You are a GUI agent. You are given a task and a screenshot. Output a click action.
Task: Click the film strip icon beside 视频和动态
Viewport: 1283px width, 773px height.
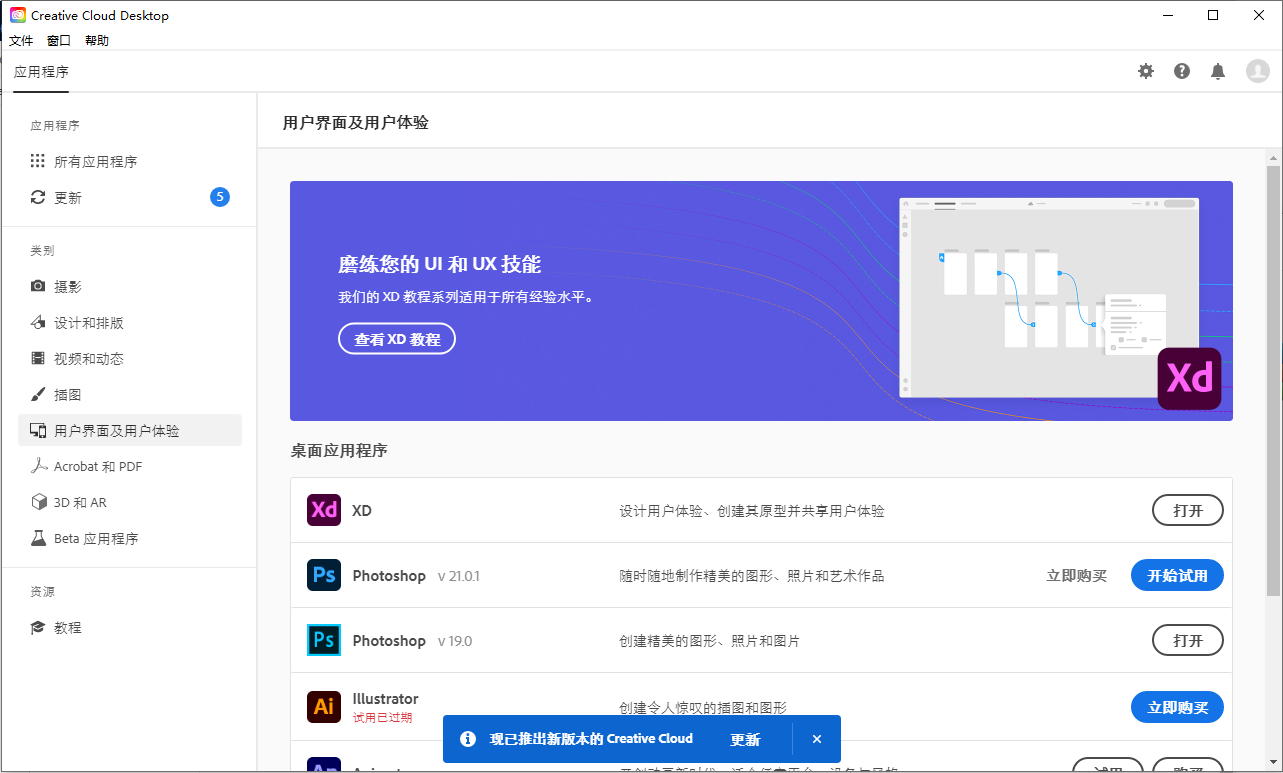[x=38, y=358]
